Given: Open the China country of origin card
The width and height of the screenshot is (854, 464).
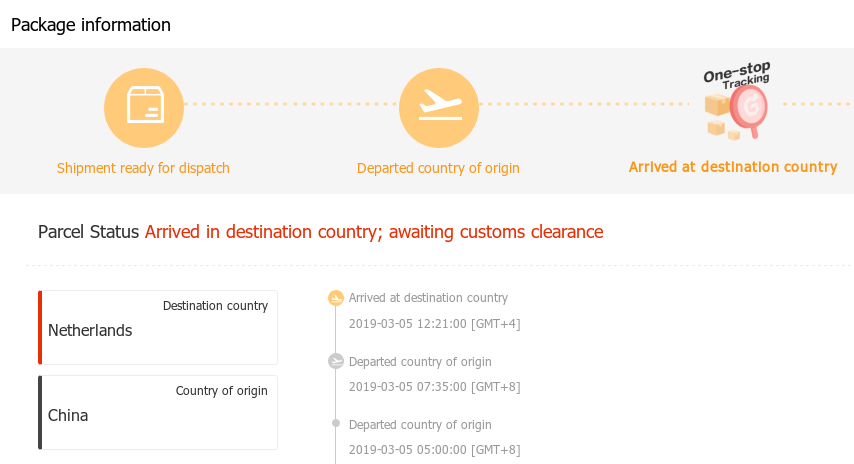Looking at the screenshot, I should pos(158,413).
